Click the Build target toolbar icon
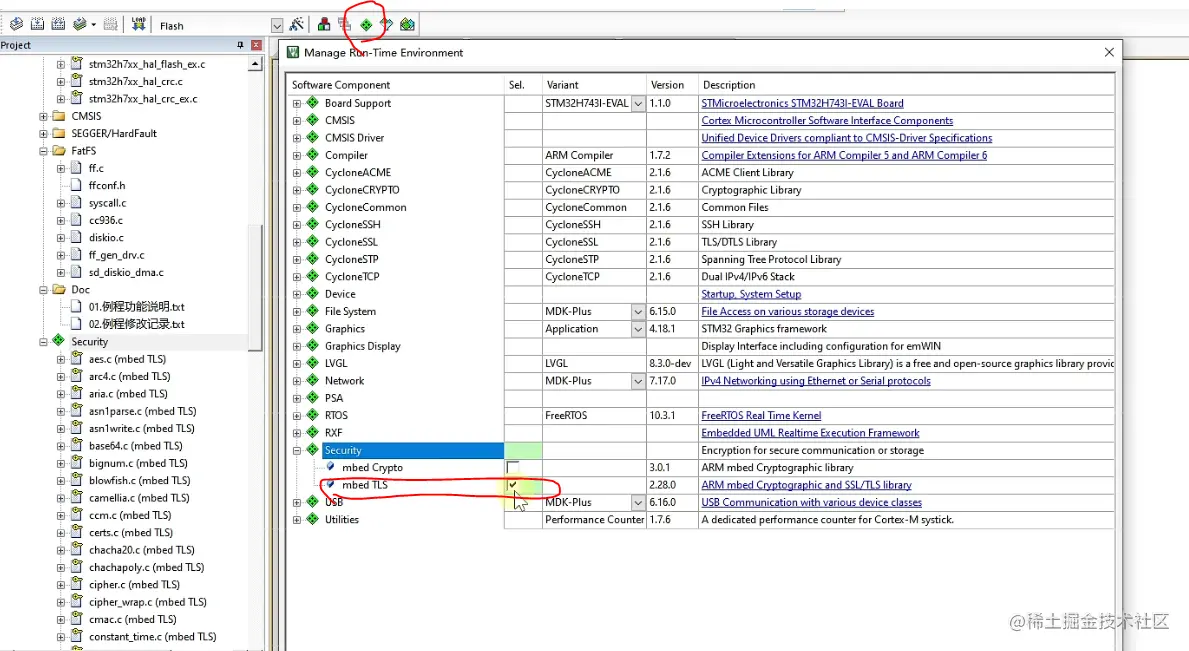Viewport: 1189px width, 651px height. click(37, 24)
